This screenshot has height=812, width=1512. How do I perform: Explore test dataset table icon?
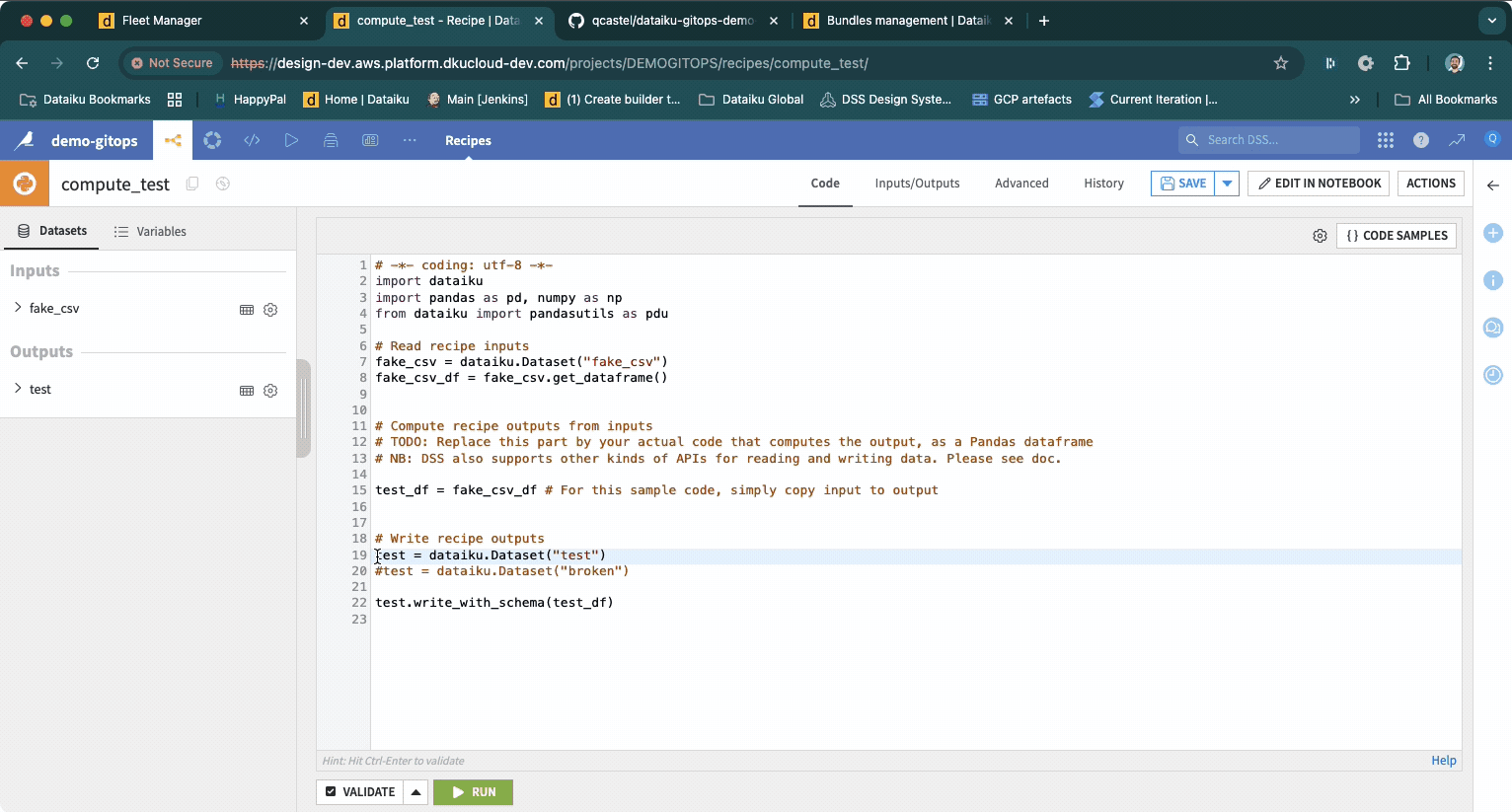point(247,391)
